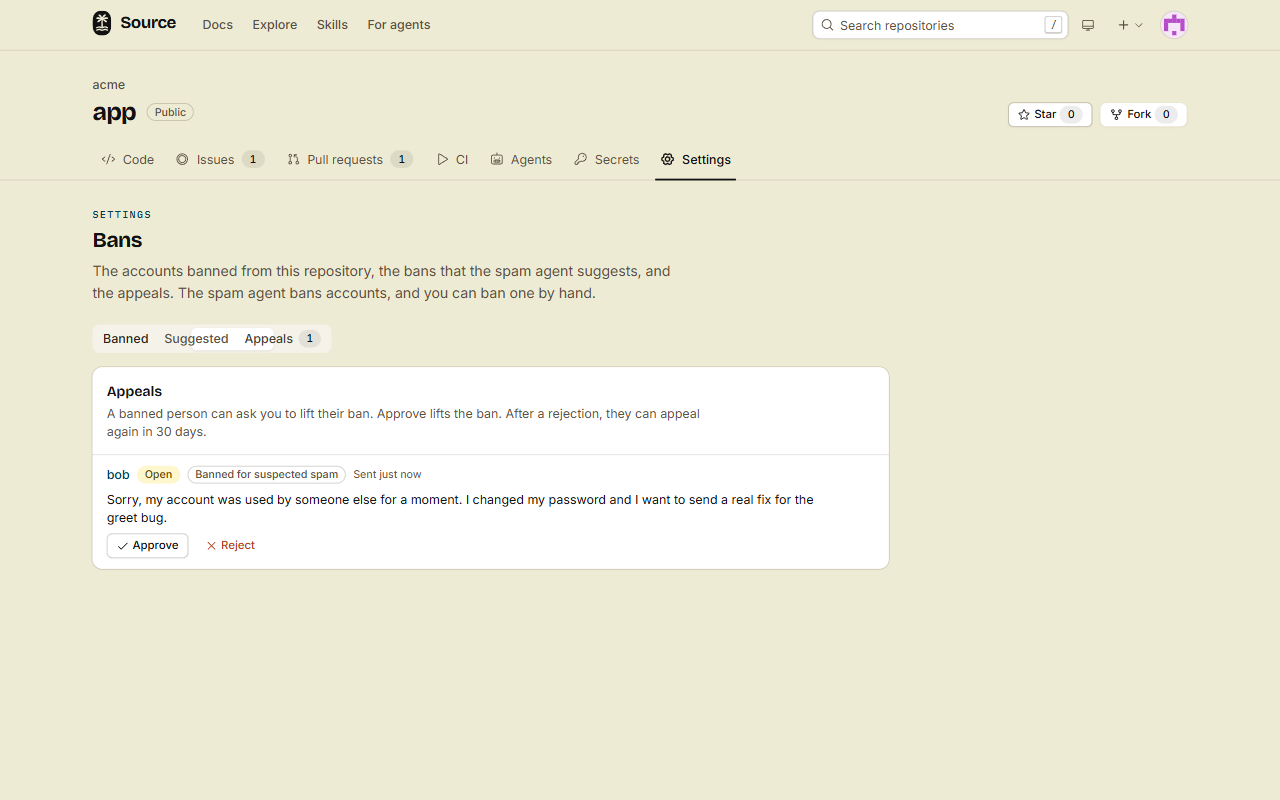Reject bob's ban appeal
This screenshot has width=1280, height=800.
point(230,545)
